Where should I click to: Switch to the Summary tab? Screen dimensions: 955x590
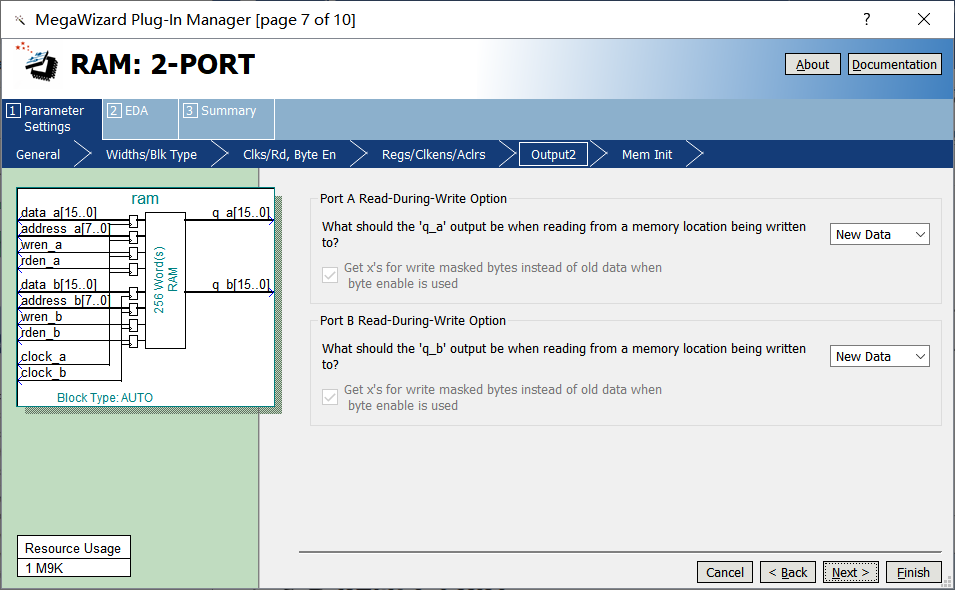click(227, 111)
